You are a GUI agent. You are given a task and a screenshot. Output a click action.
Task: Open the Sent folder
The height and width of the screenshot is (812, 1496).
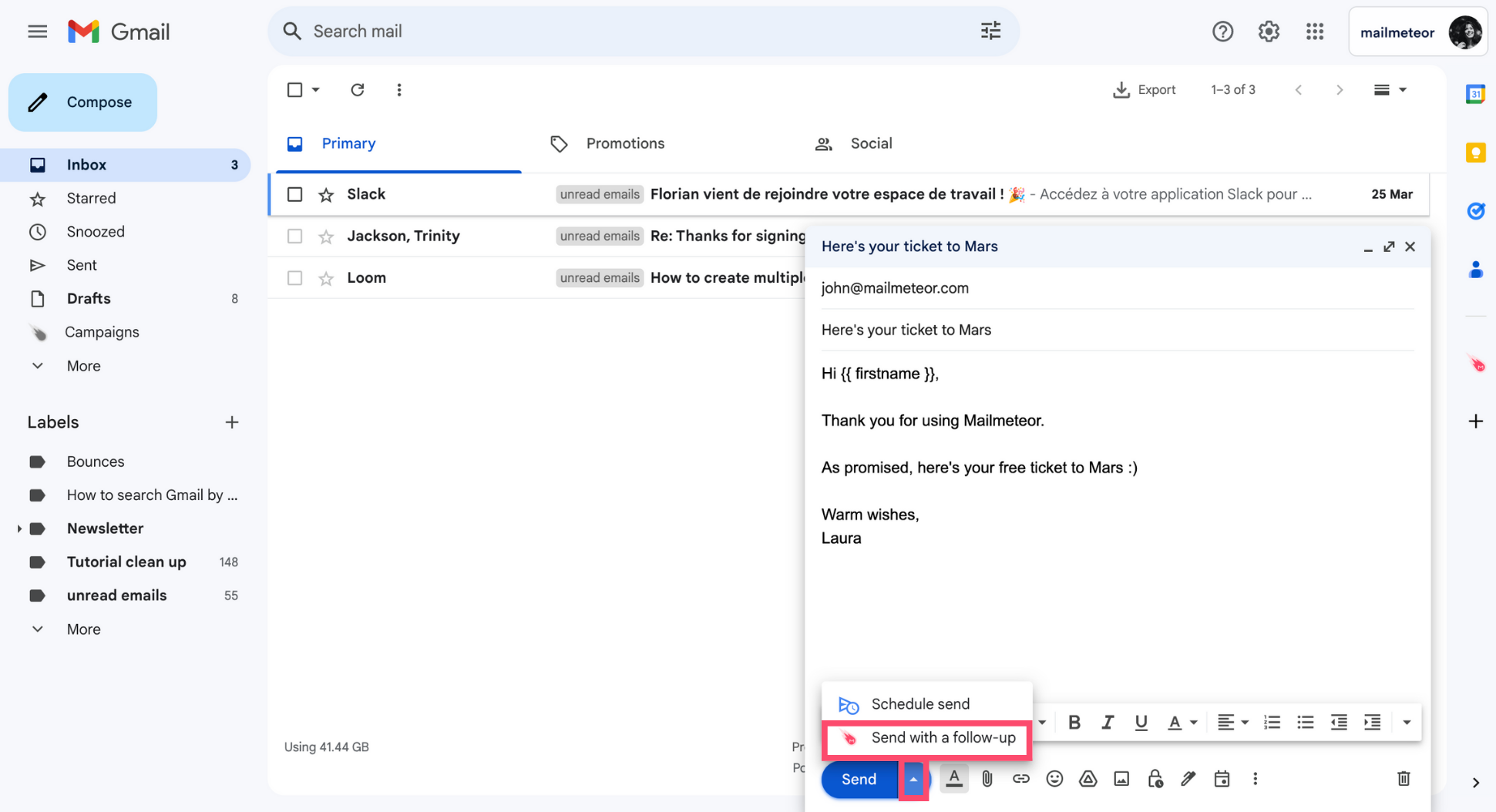(81, 265)
